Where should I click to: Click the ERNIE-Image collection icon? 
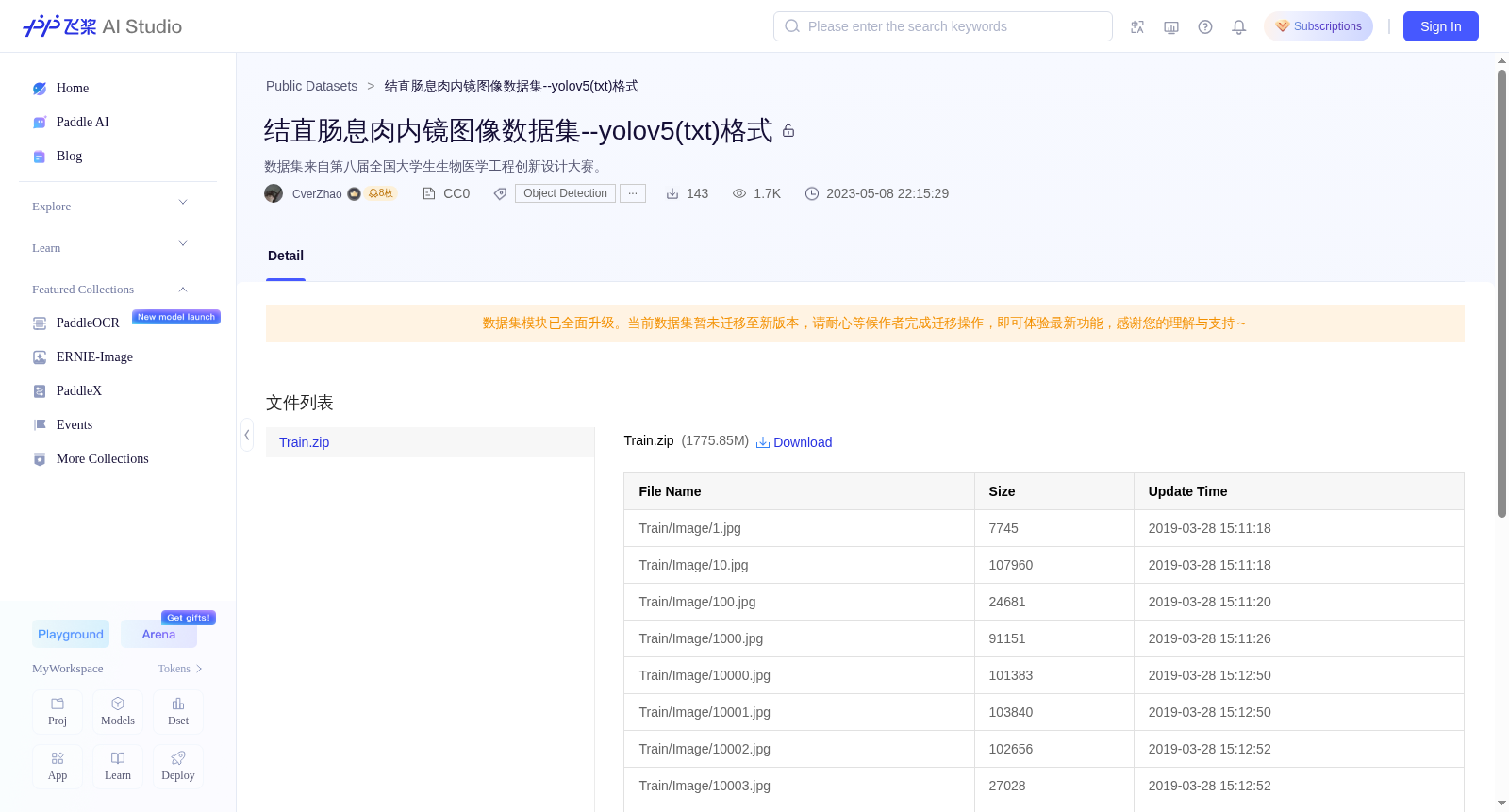(x=40, y=357)
